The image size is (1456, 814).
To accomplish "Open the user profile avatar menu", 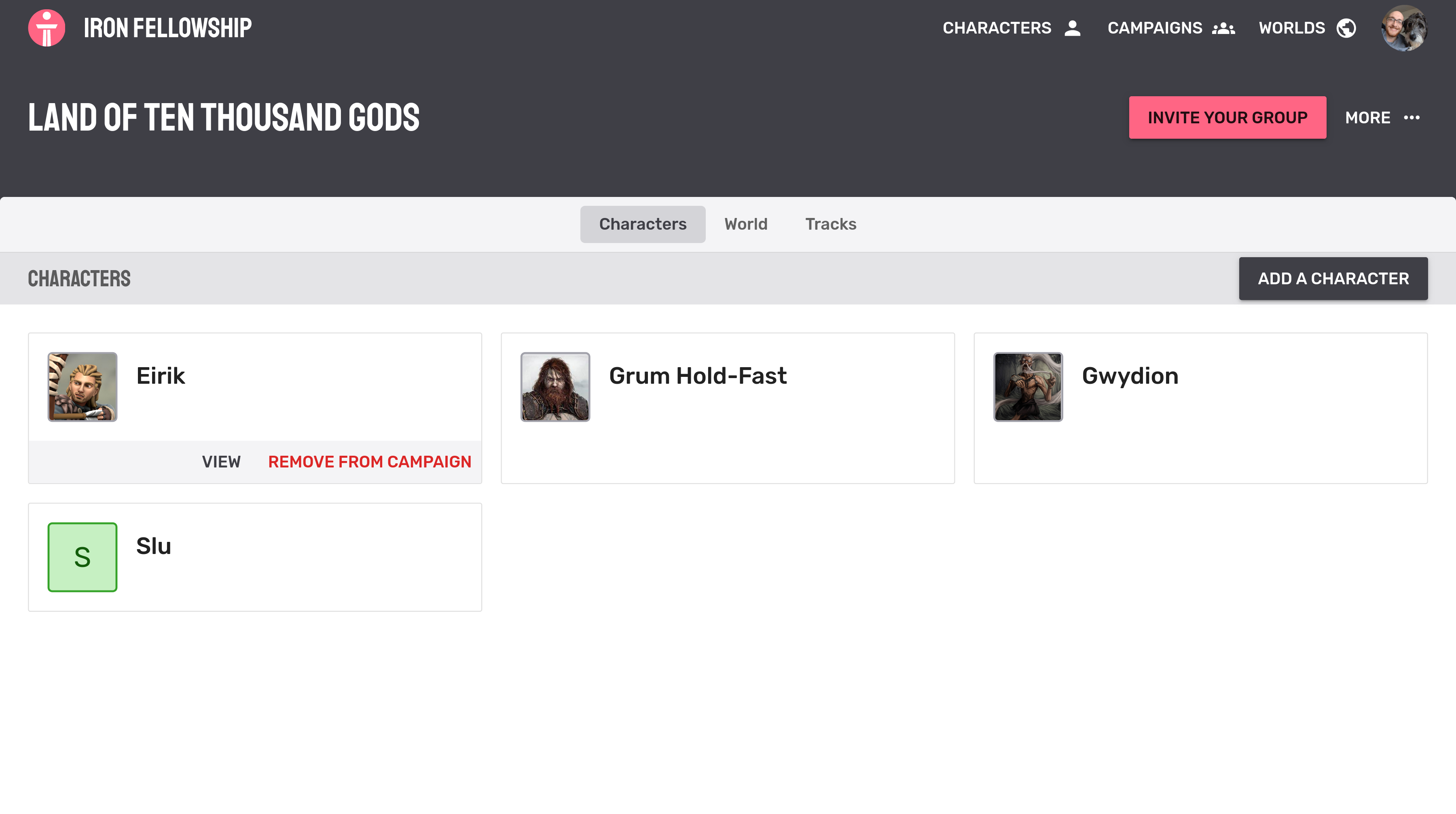I will coord(1404,27).
